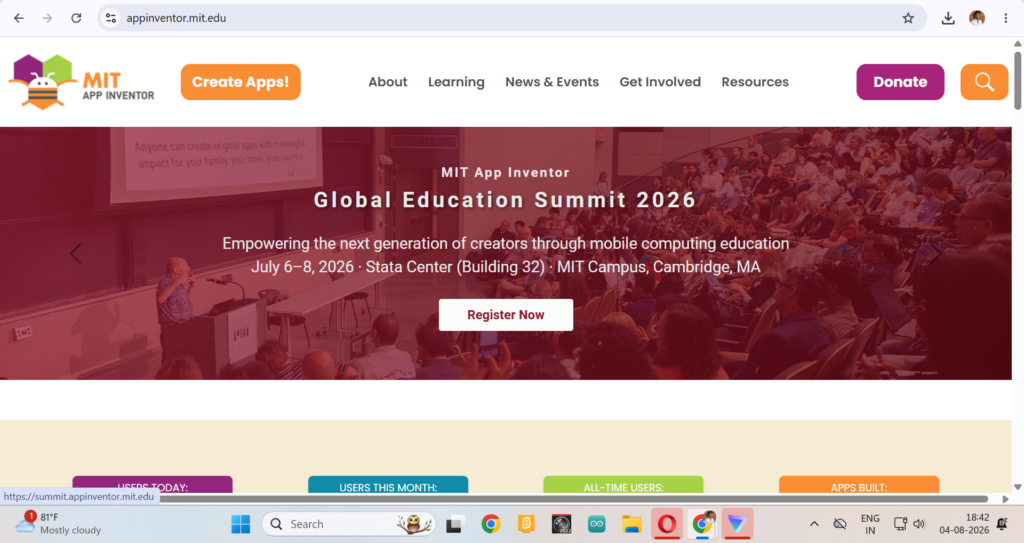
Task: Open the orange site search icon
Action: coord(984,82)
